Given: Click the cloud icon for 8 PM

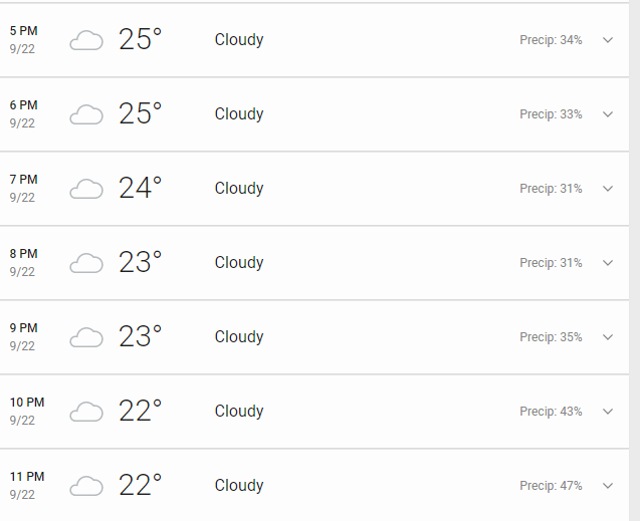Looking at the screenshot, I should click(86, 263).
